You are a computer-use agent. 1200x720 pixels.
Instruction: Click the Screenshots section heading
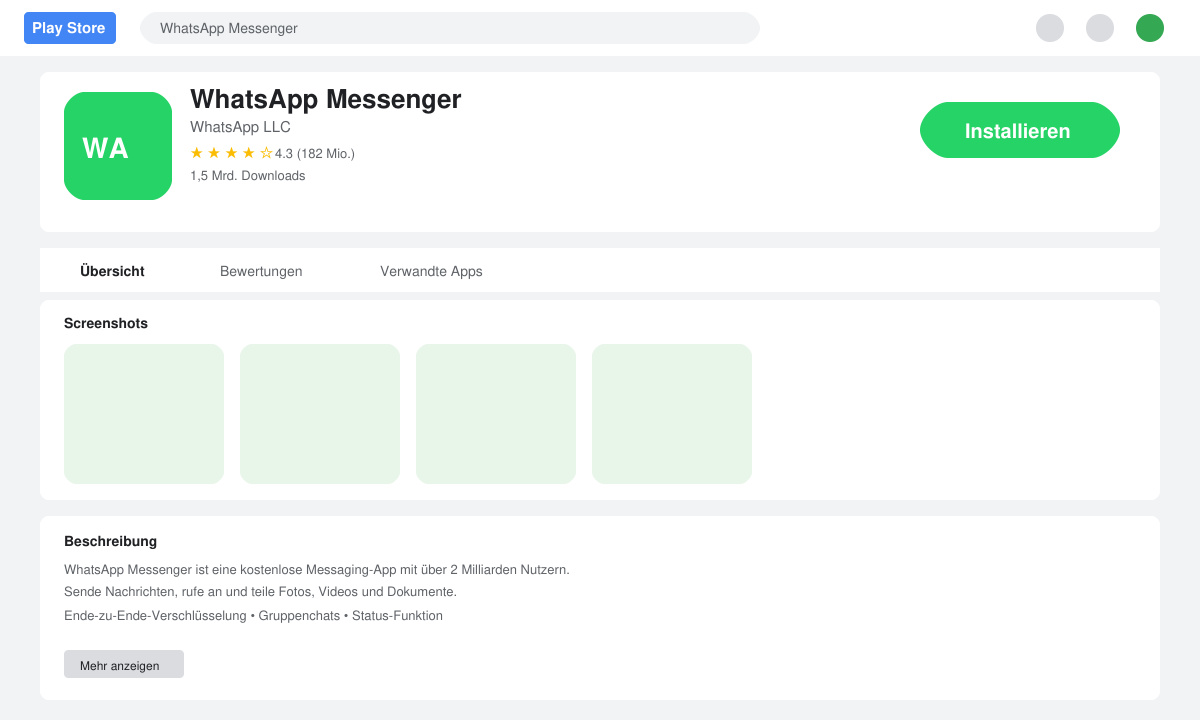pyautogui.click(x=106, y=323)
